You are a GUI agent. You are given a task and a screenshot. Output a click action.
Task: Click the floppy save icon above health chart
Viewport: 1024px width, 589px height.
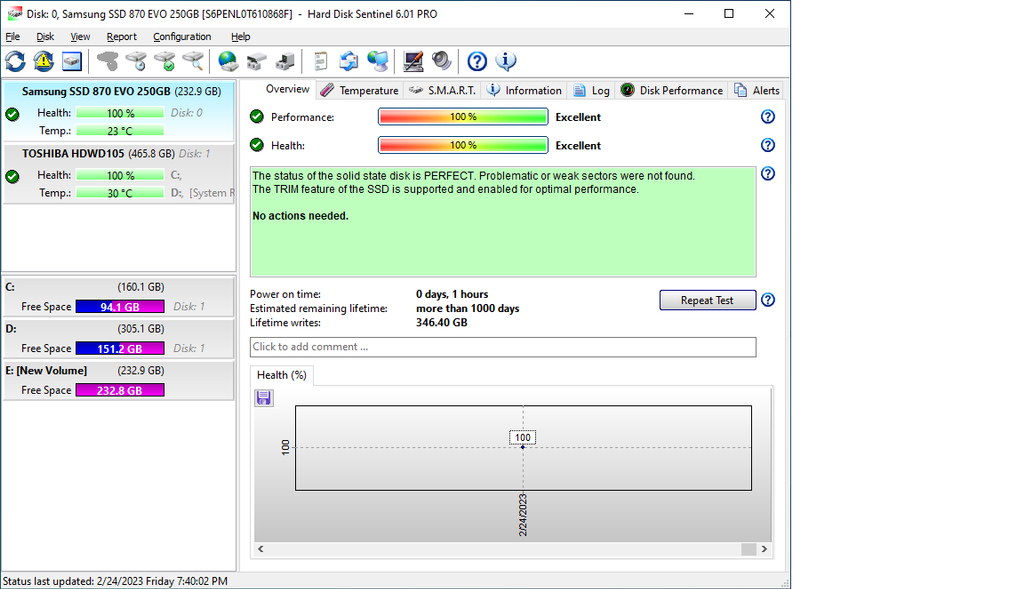click(x=264, y=398)
